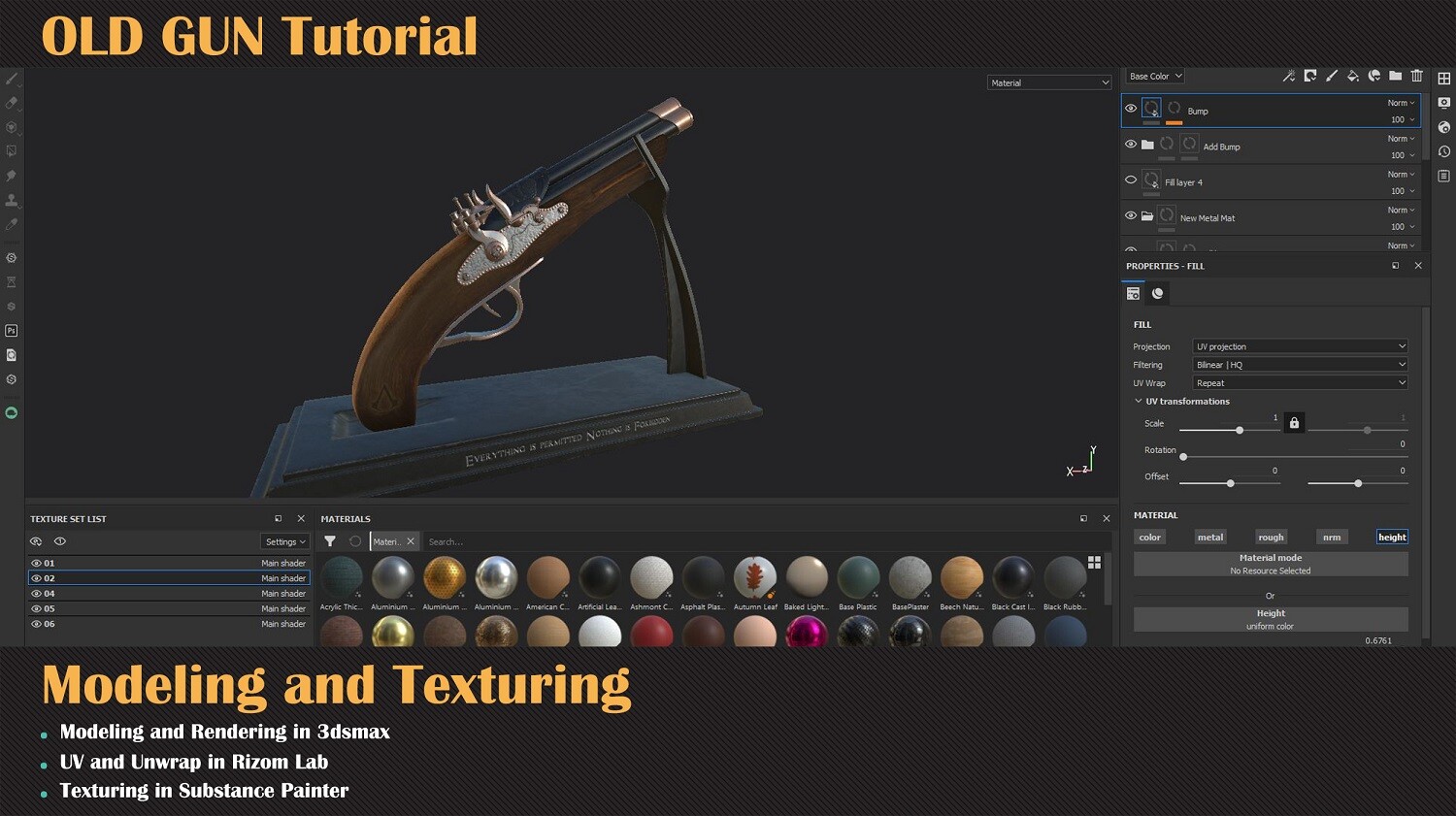Change blend mode of the Bump layer
This screenshot has height=816, width=1456.
pos(1401,103)
